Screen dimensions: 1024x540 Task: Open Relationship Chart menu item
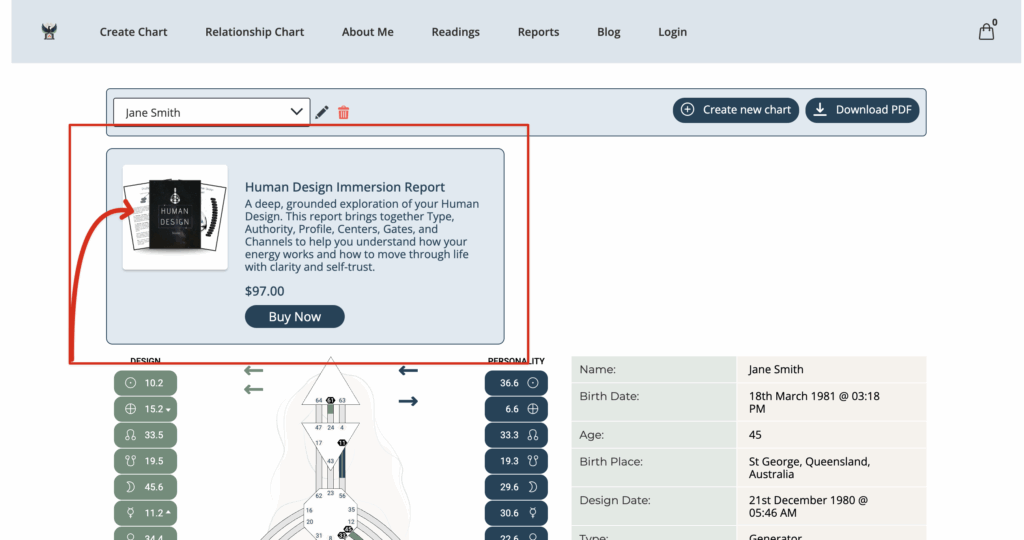(254, 32)
